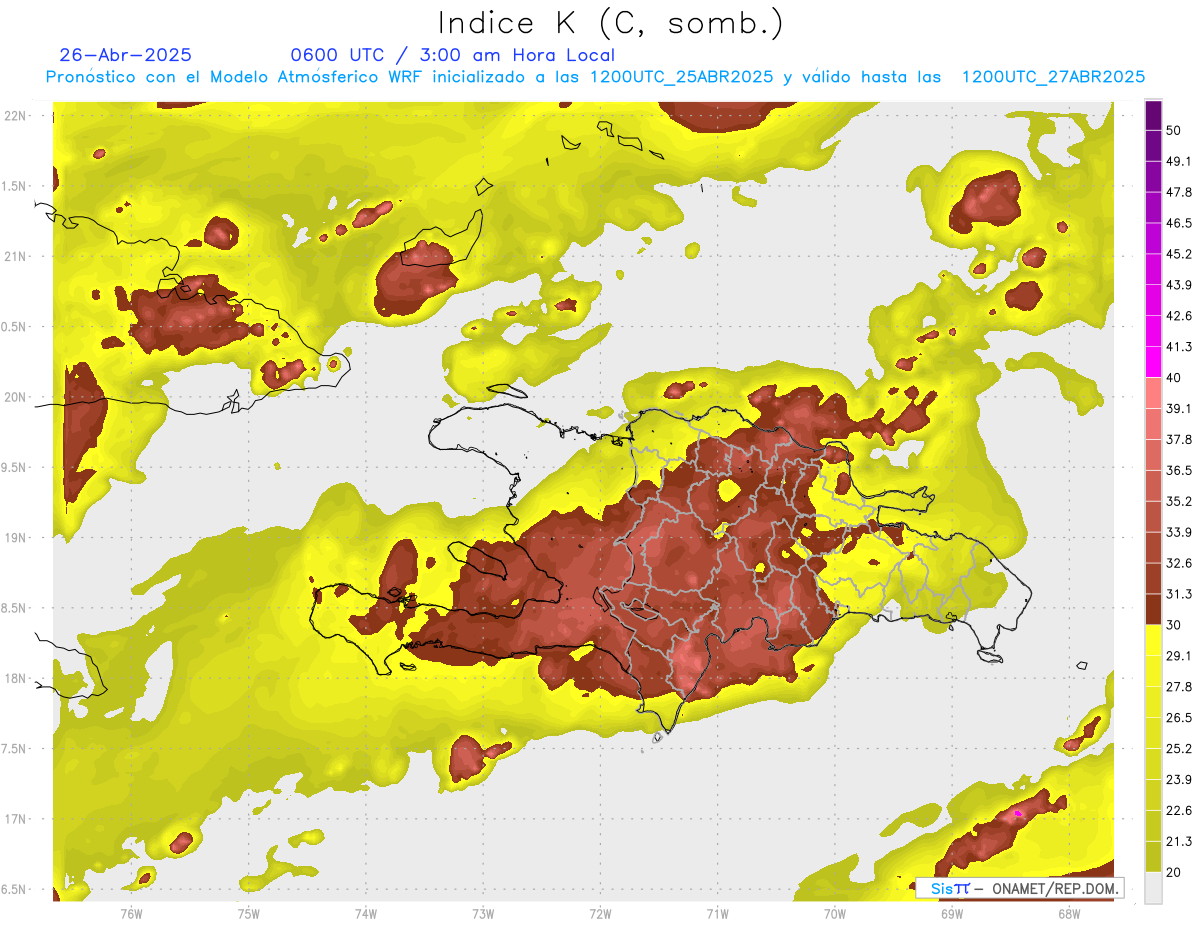Click colorbar value "32.6"
Viewport: 1200px width, 927px height.
(x=1179, y=563)
